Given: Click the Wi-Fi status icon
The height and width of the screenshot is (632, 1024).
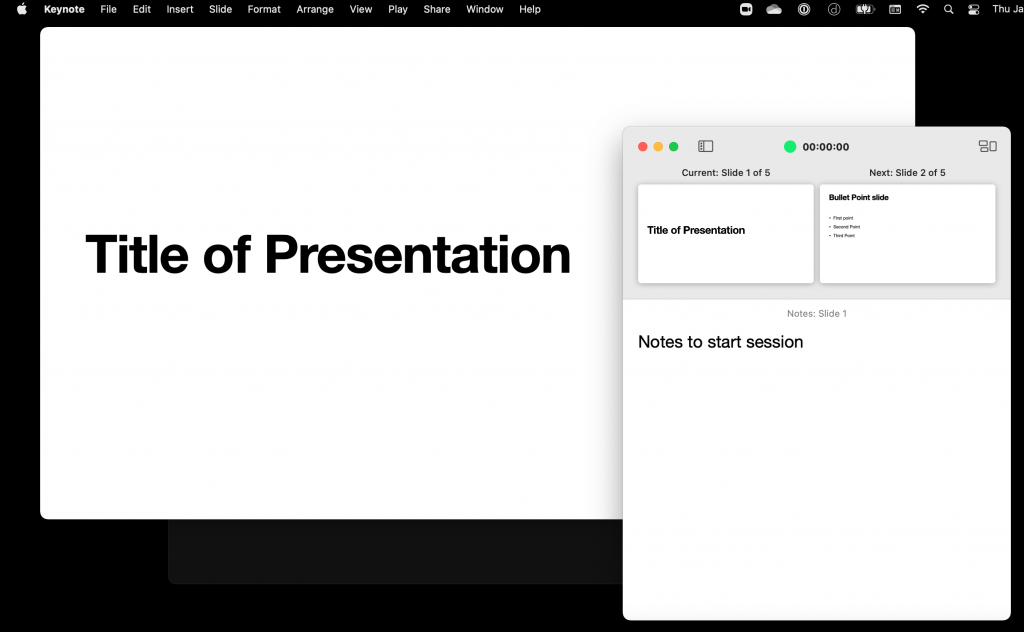Looking at the screenshot, I should pyautogui.click(x=922, y=9).
